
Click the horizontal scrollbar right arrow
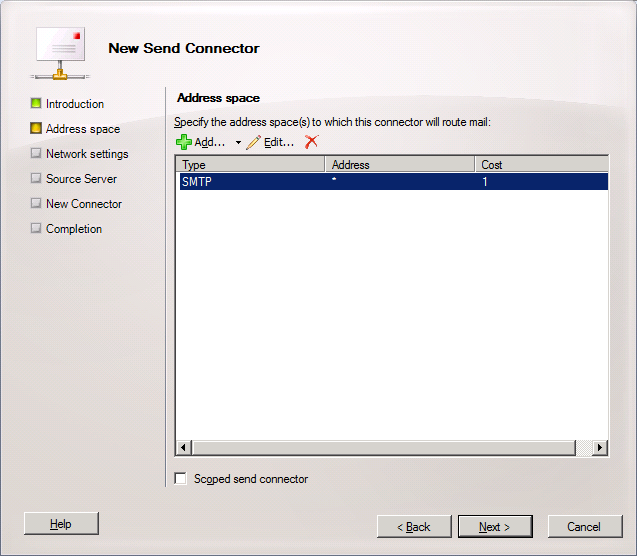(x=600, y=448)
